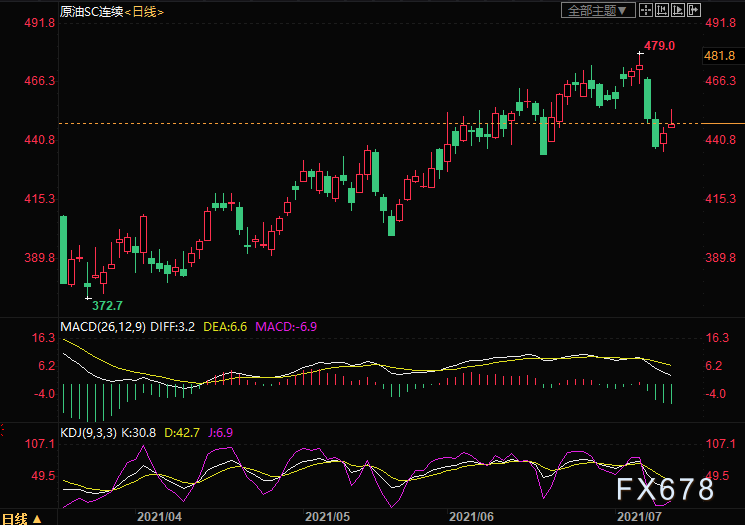Click the 372.7 low price marker

[106, 305]
